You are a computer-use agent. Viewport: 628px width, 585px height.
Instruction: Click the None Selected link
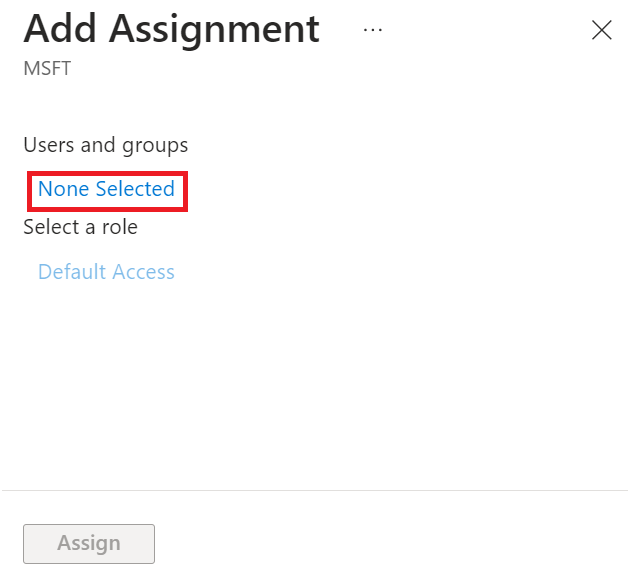click(x=106, y=189)
